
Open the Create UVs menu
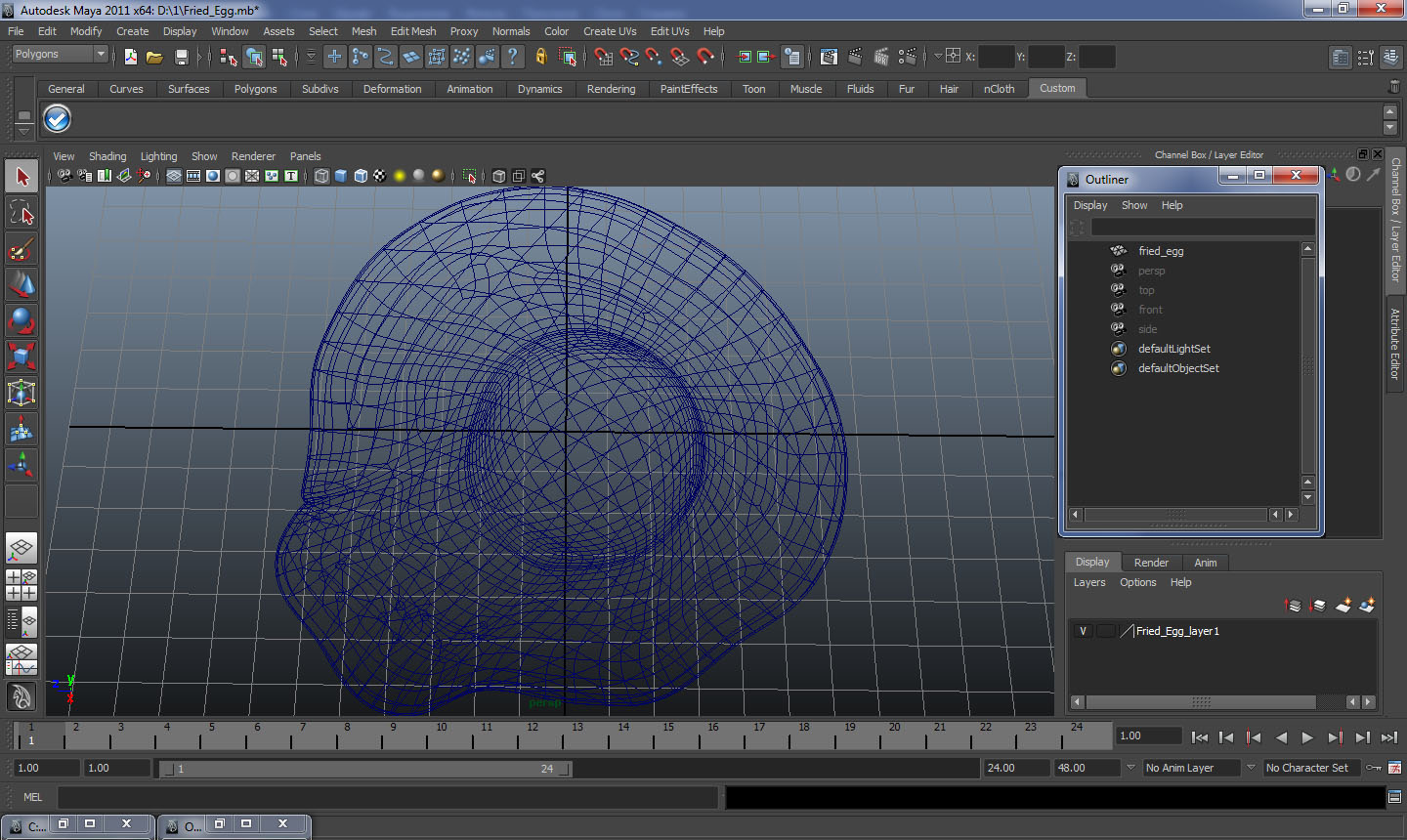click(x=610, y=31)
